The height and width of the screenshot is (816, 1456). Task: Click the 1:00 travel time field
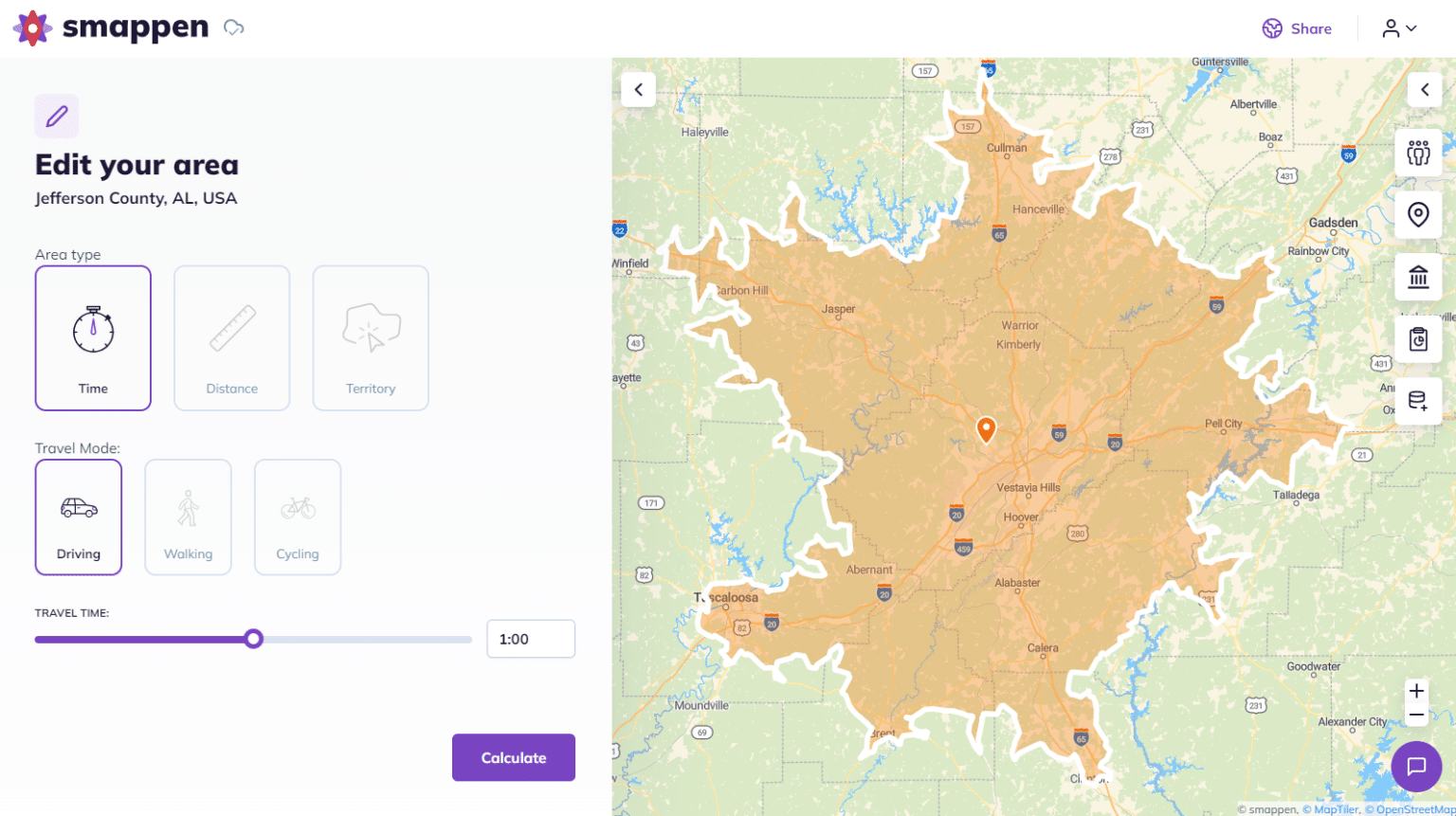pyautogui.click(x=530, y=639)
